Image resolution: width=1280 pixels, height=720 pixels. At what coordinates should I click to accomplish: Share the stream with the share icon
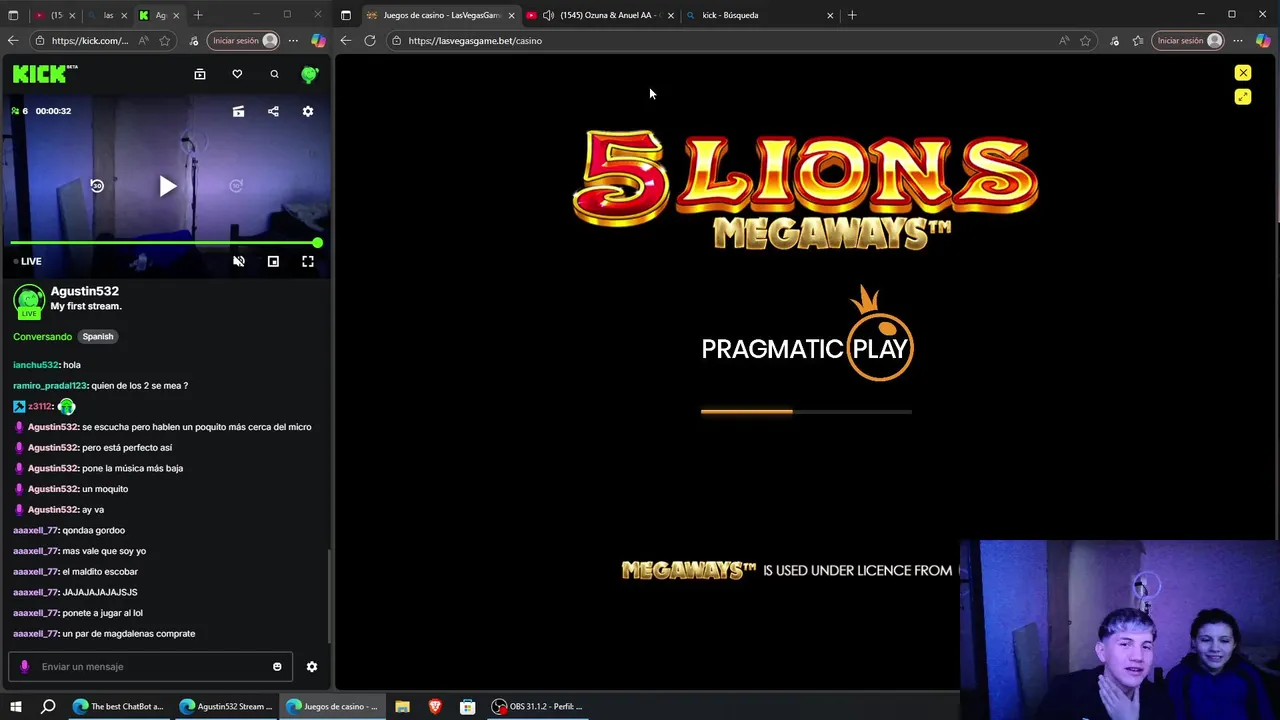273,111
